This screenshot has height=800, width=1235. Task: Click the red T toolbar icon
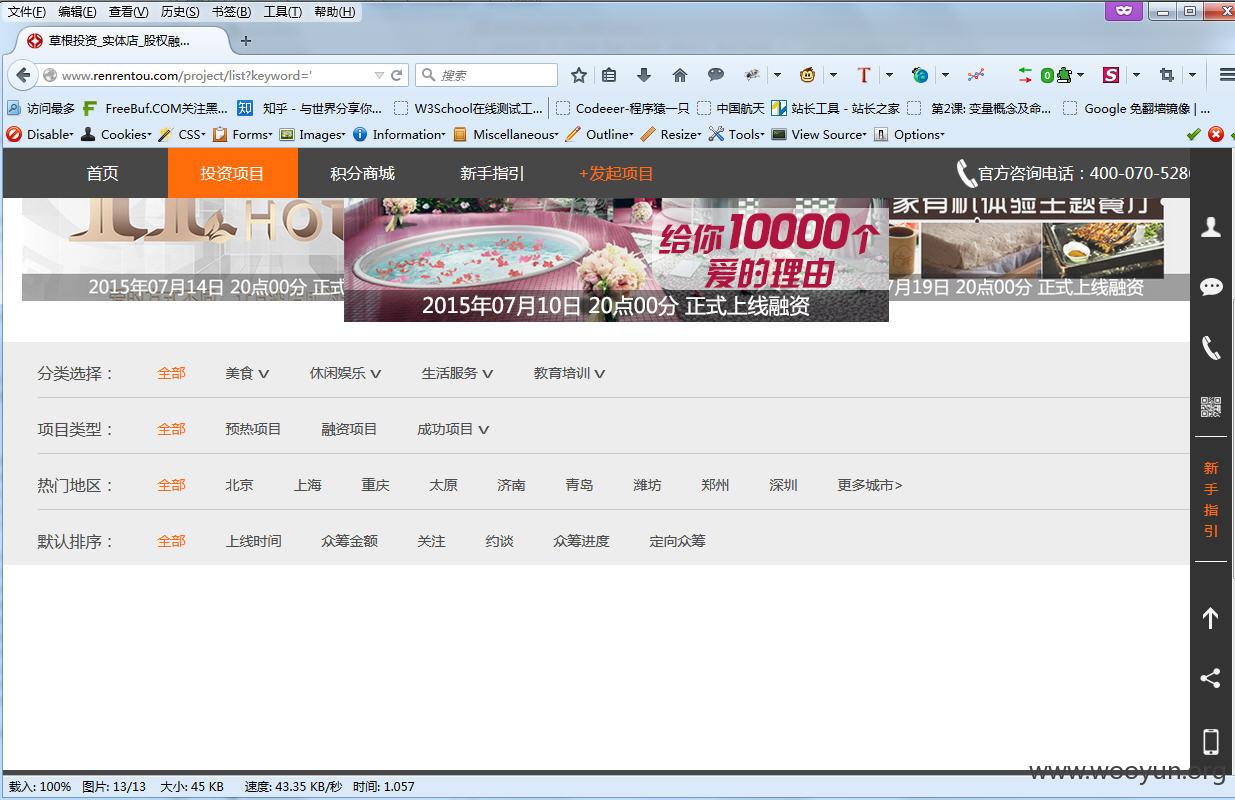pos(864,75)
